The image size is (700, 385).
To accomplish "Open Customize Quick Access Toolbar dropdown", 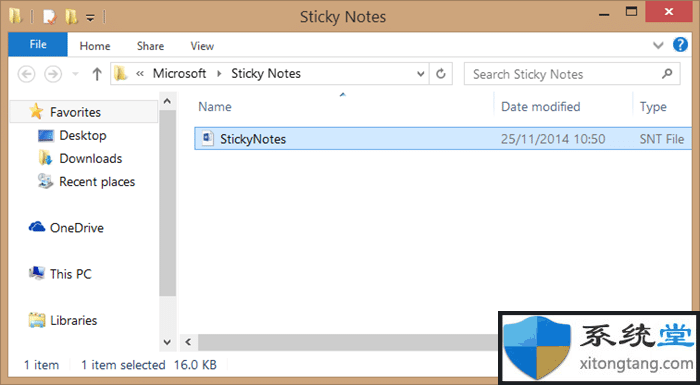I will pyautogui.click(x=90, y=18).
